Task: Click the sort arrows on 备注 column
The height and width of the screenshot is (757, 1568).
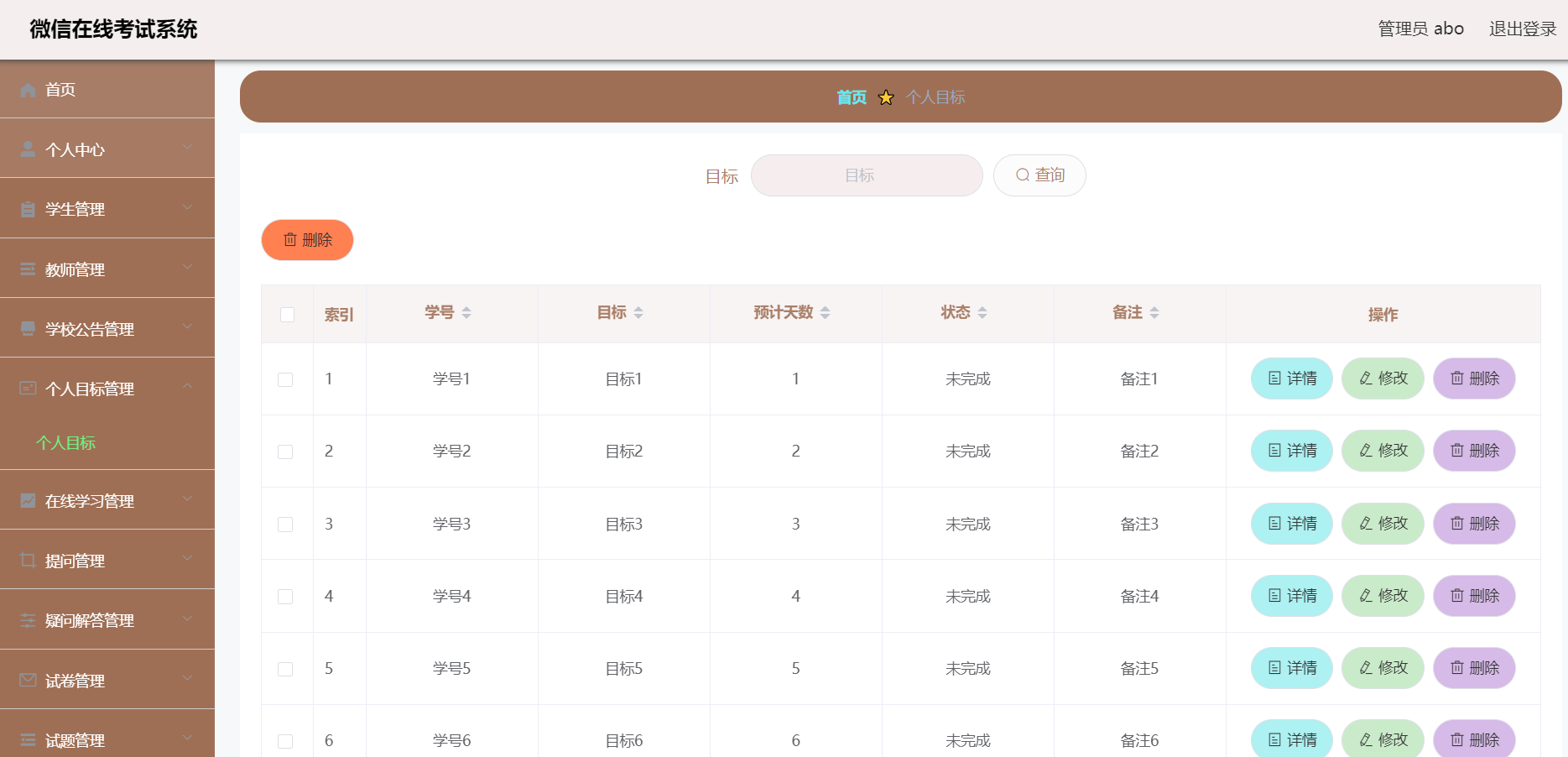Action: click(x=1154, y=312)
